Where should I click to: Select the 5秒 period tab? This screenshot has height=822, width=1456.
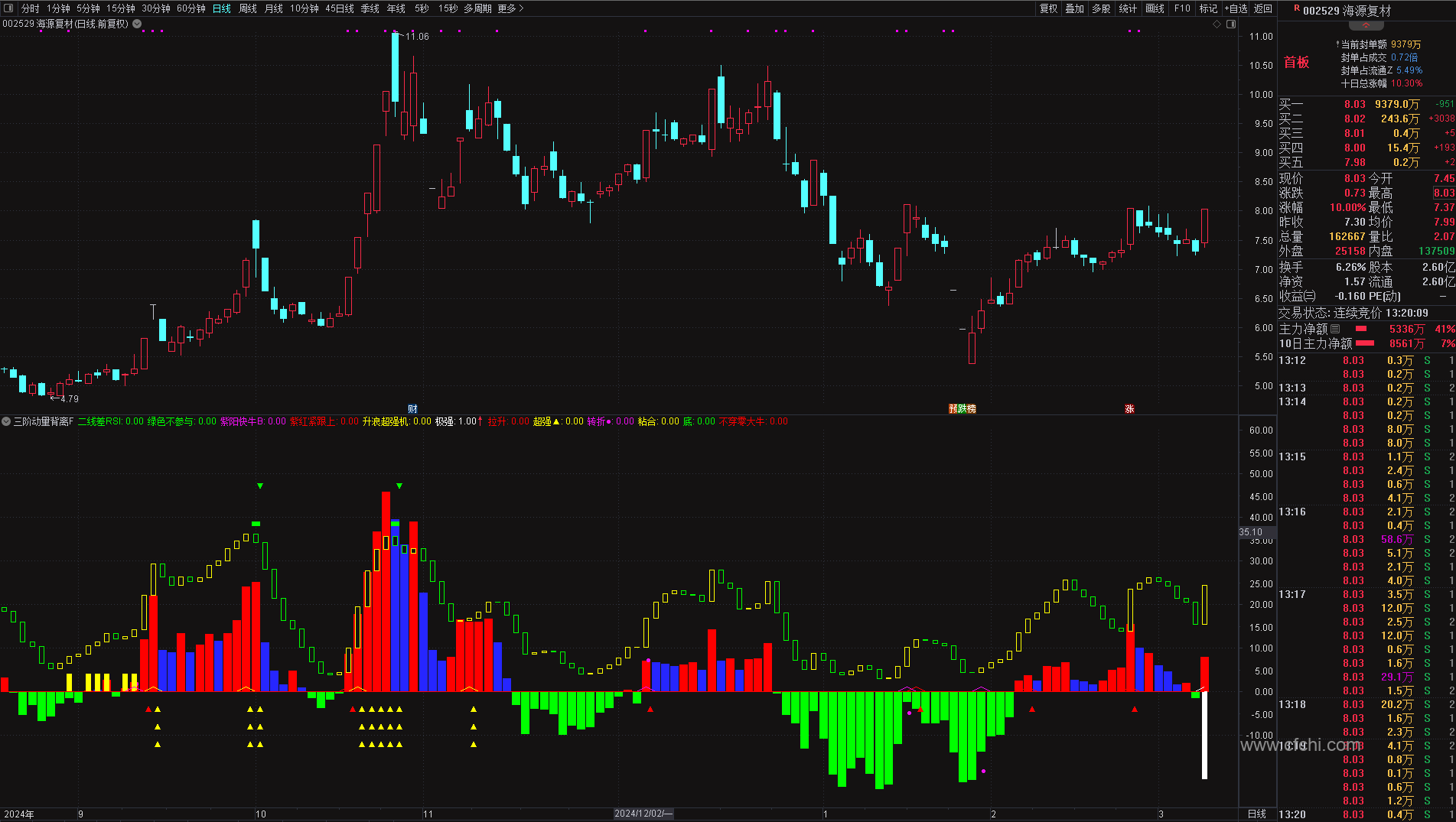pos(422,8)
